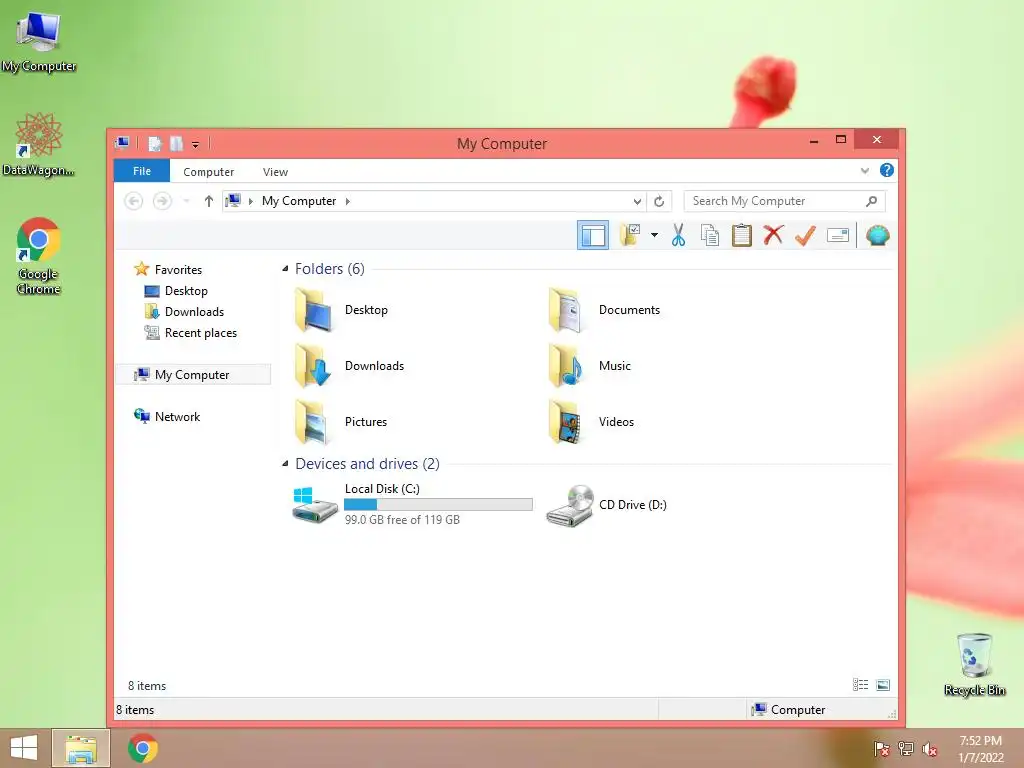
Task: Select the Downloads folder in Folders group
Action: pyautogui.click(x=349, y=366)
